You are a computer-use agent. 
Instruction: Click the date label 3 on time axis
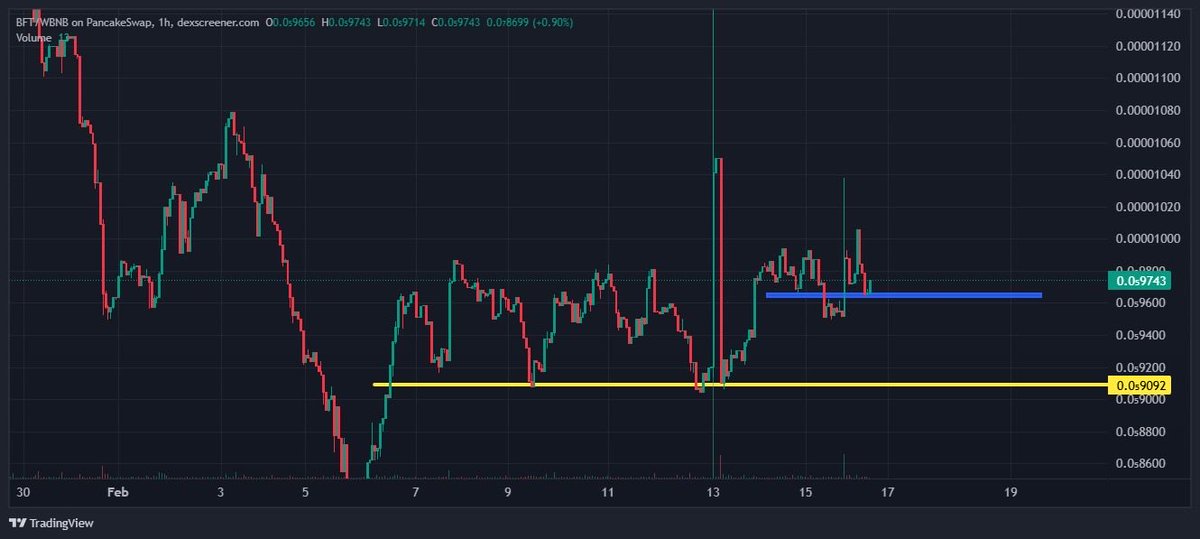click(220, 493)
